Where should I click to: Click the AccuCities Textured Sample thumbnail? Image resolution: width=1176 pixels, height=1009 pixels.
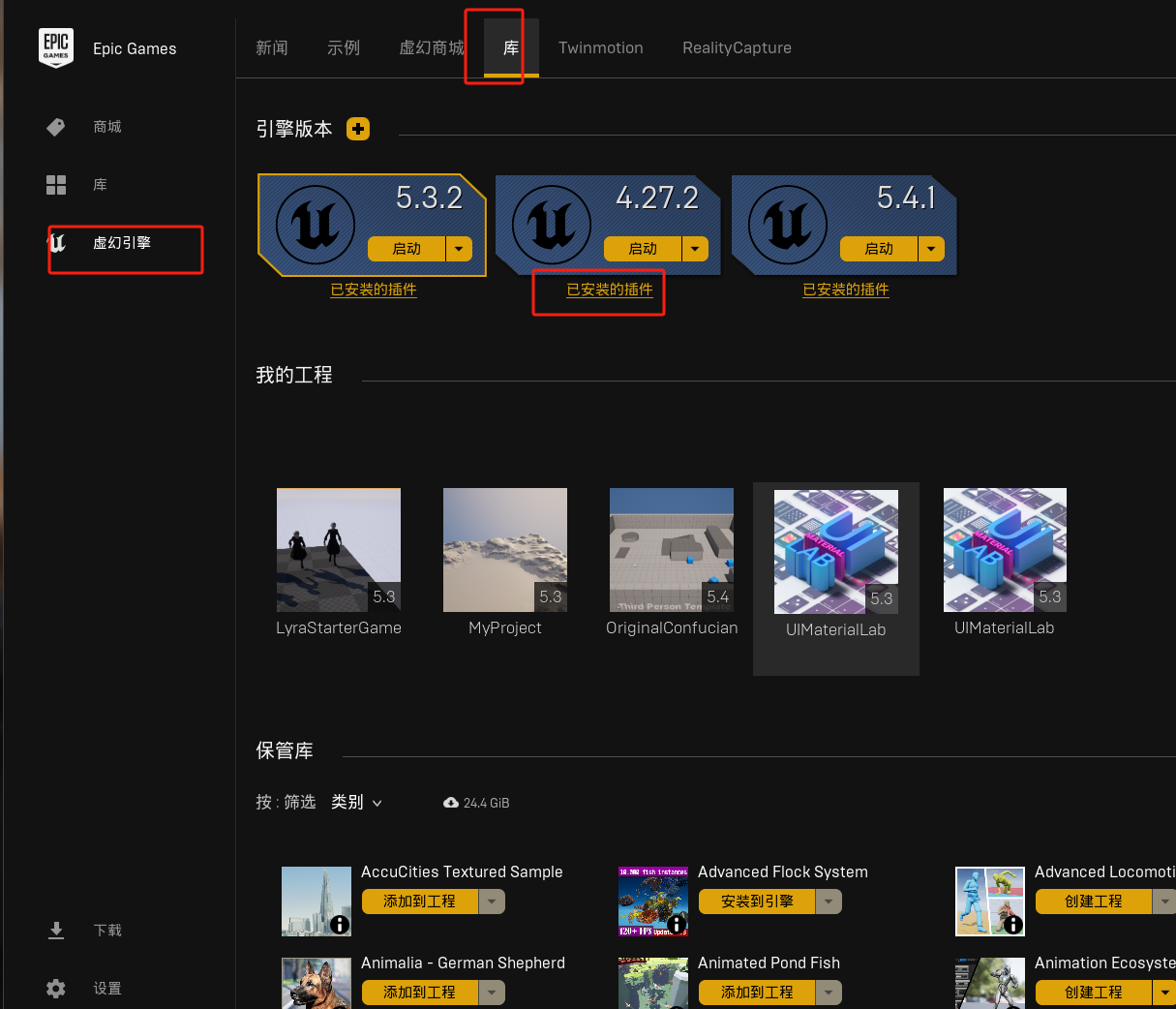(317, 902)
